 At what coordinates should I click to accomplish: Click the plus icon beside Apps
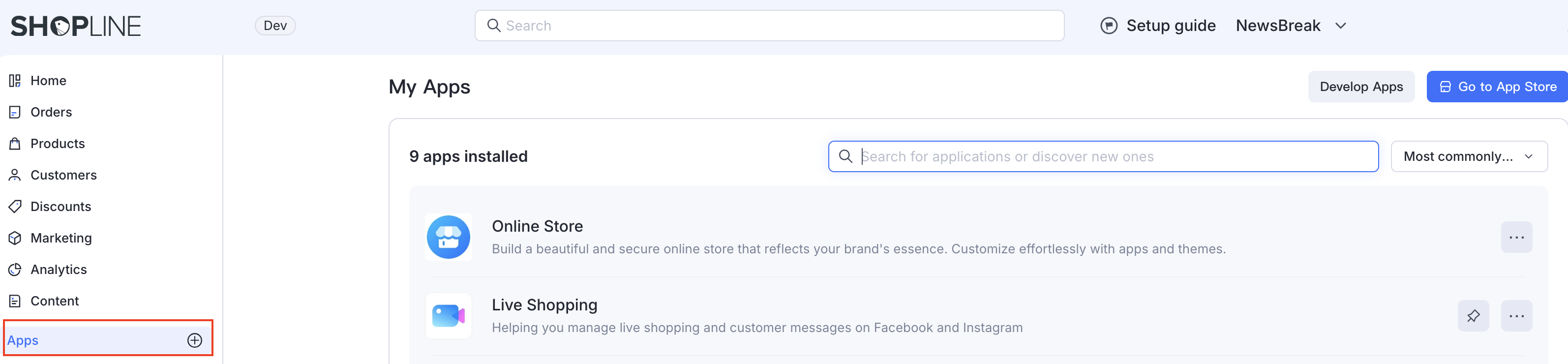coord(195,340)
